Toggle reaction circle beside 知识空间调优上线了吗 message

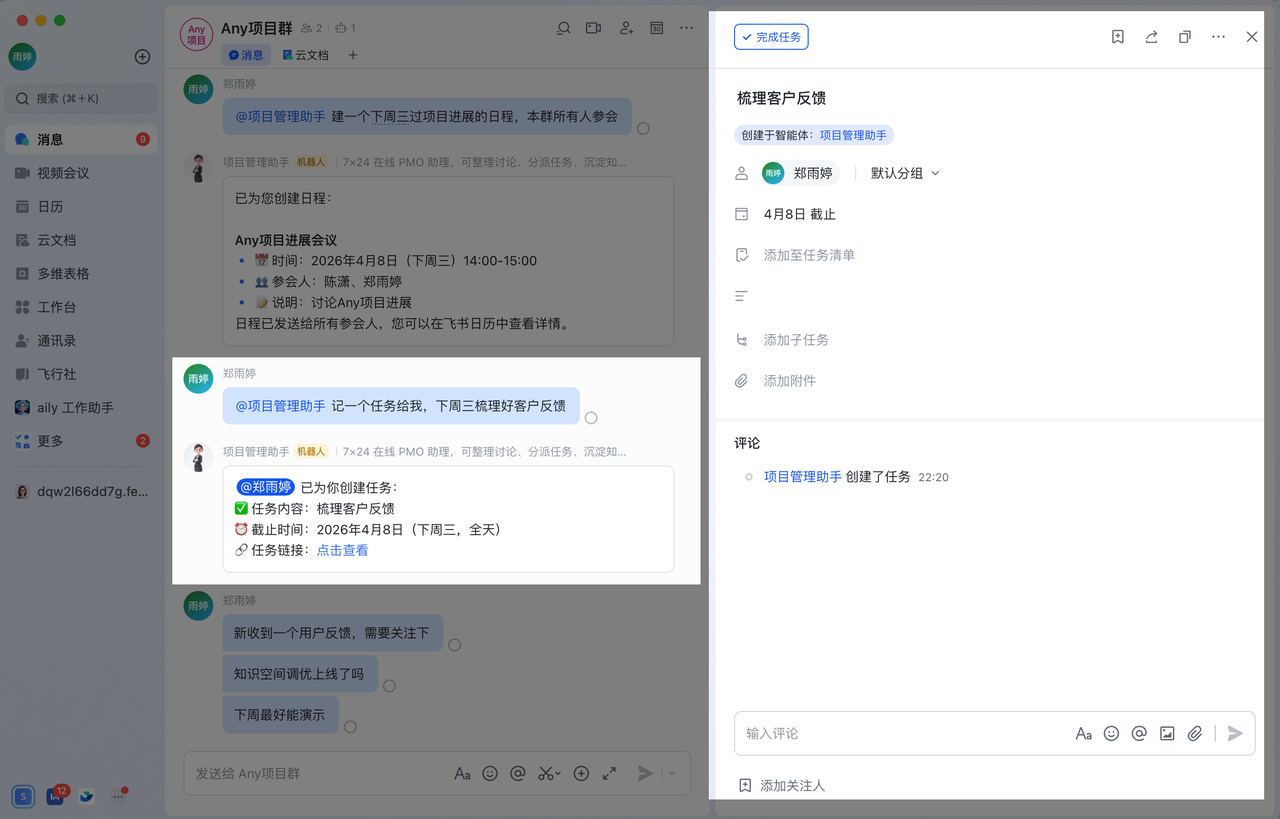click(x=389, y=686)
